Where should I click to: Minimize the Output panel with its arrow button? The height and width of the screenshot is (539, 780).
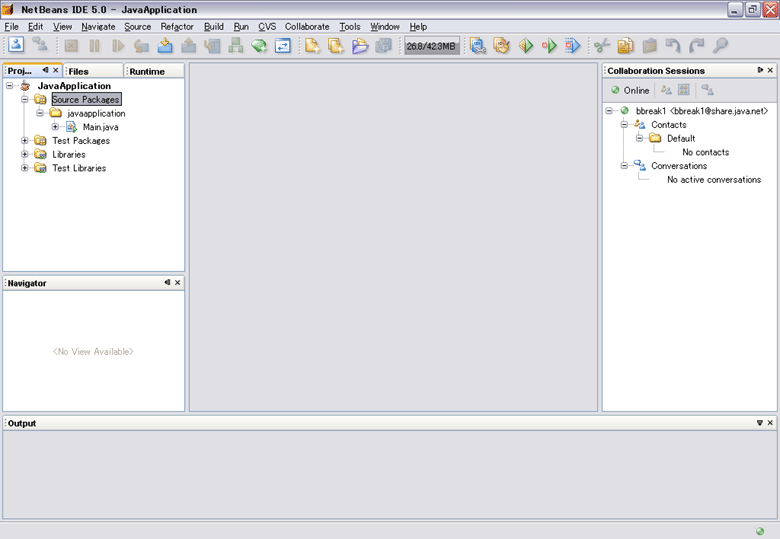(760, 423)
